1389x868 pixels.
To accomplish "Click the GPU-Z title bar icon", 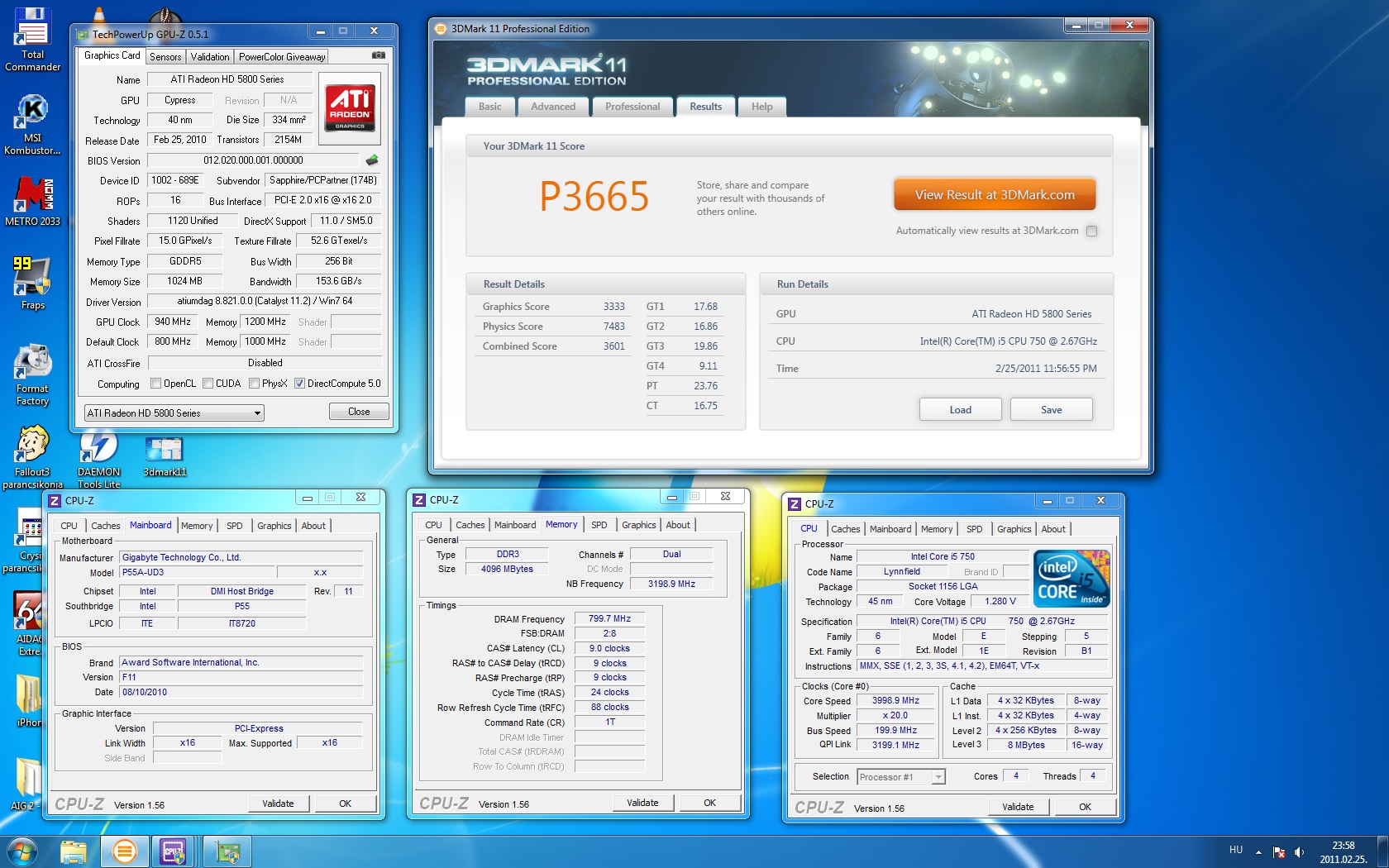I will click(82, 34).
